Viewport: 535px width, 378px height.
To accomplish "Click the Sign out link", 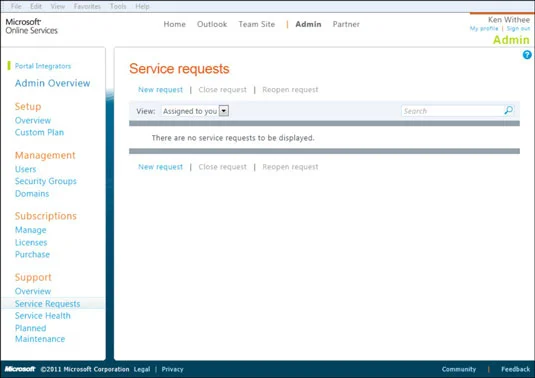I will (x=518, y=29).
